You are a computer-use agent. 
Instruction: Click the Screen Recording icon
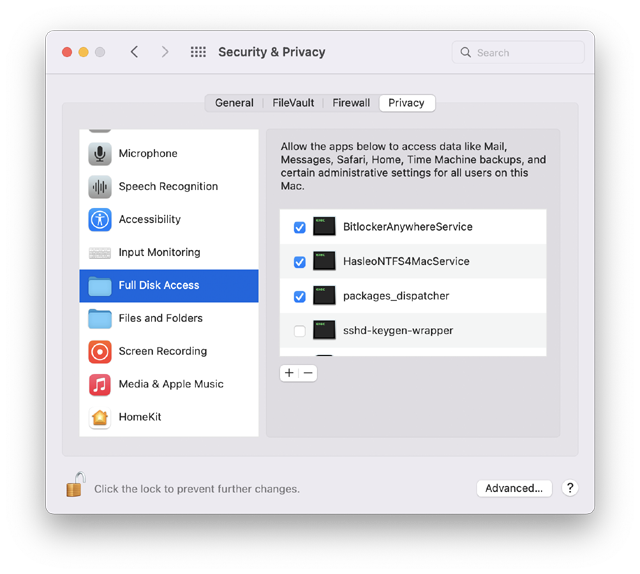click(100, 352)
